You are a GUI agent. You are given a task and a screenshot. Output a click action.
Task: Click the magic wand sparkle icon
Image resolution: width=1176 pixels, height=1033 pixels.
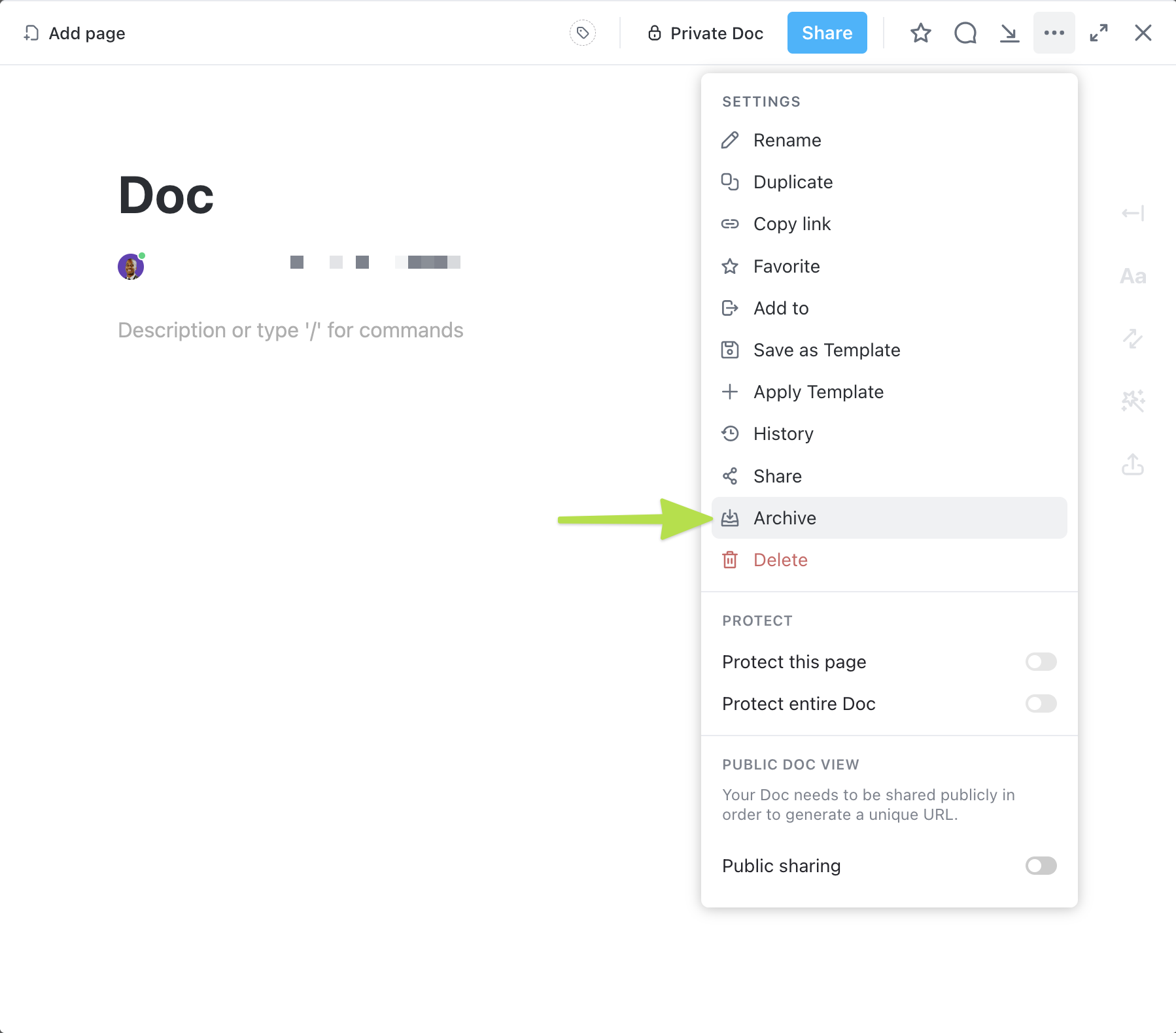pyautogui.click(x=1133, y=401)
